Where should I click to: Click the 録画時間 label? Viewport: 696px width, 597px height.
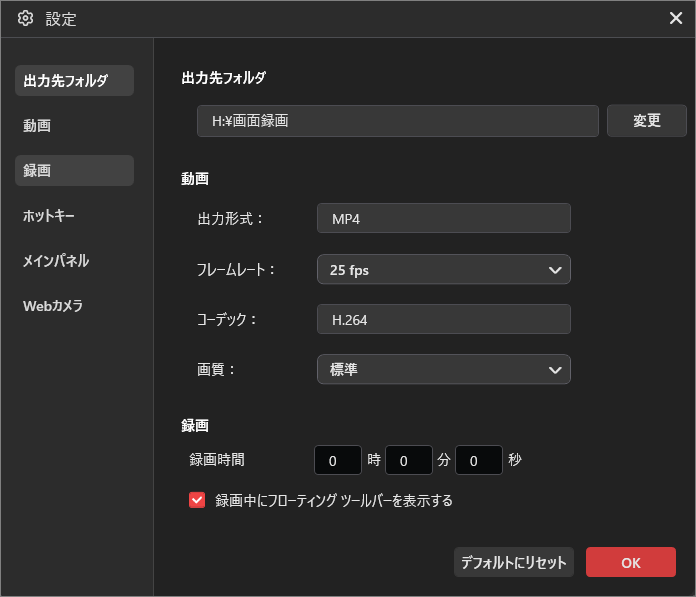click(x=217, y=460)
